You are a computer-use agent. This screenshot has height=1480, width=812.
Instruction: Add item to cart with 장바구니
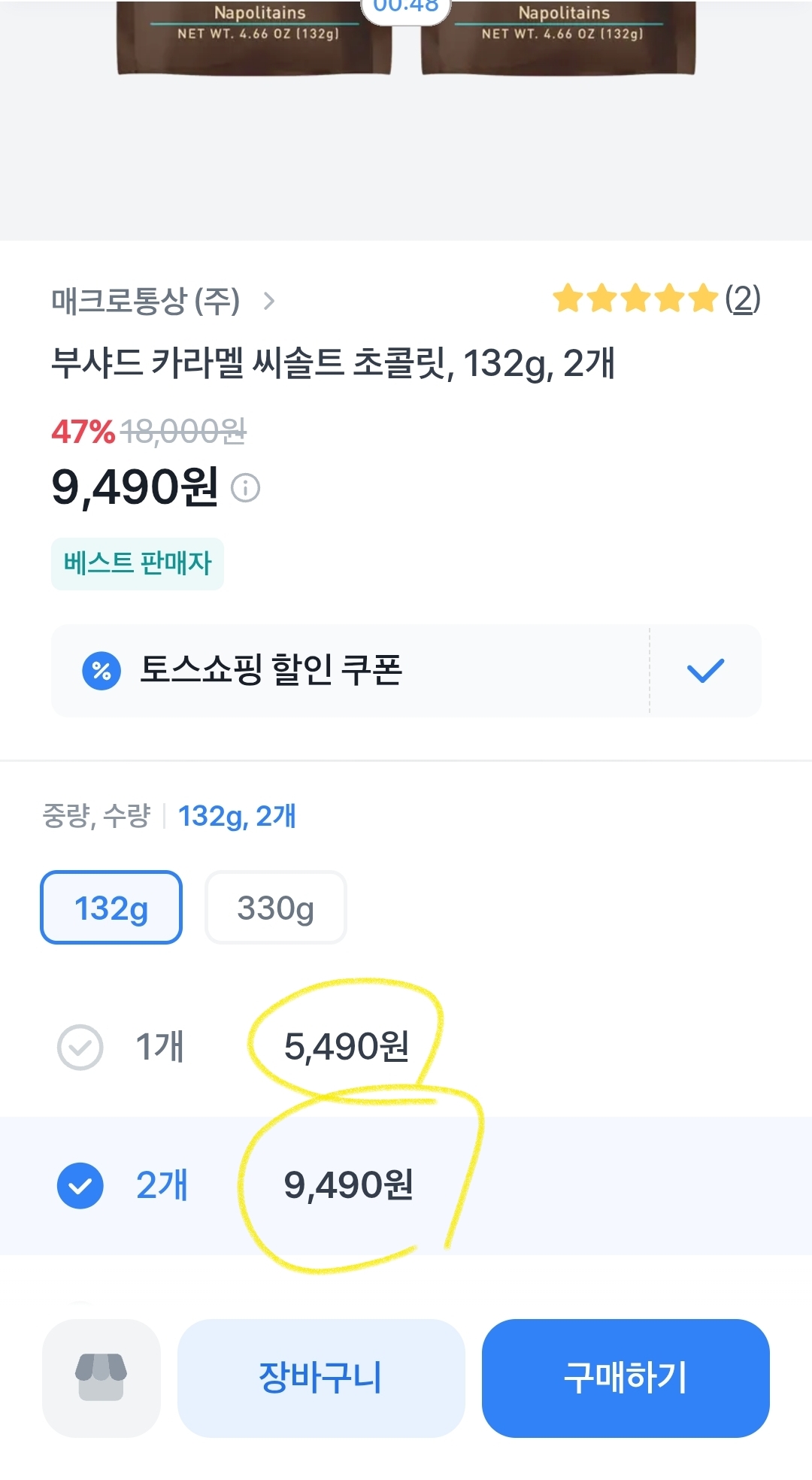(x=321, y=1378)
